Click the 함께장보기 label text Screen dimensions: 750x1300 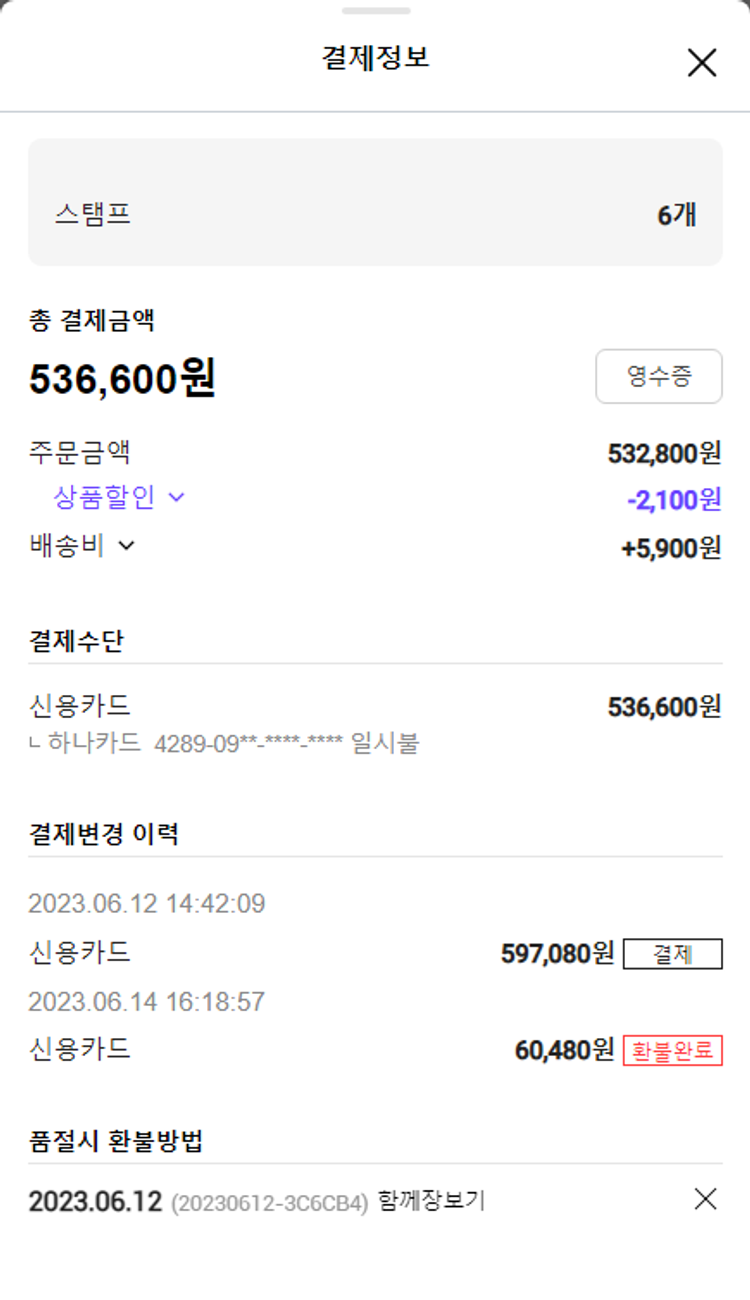coord(431,1201)
